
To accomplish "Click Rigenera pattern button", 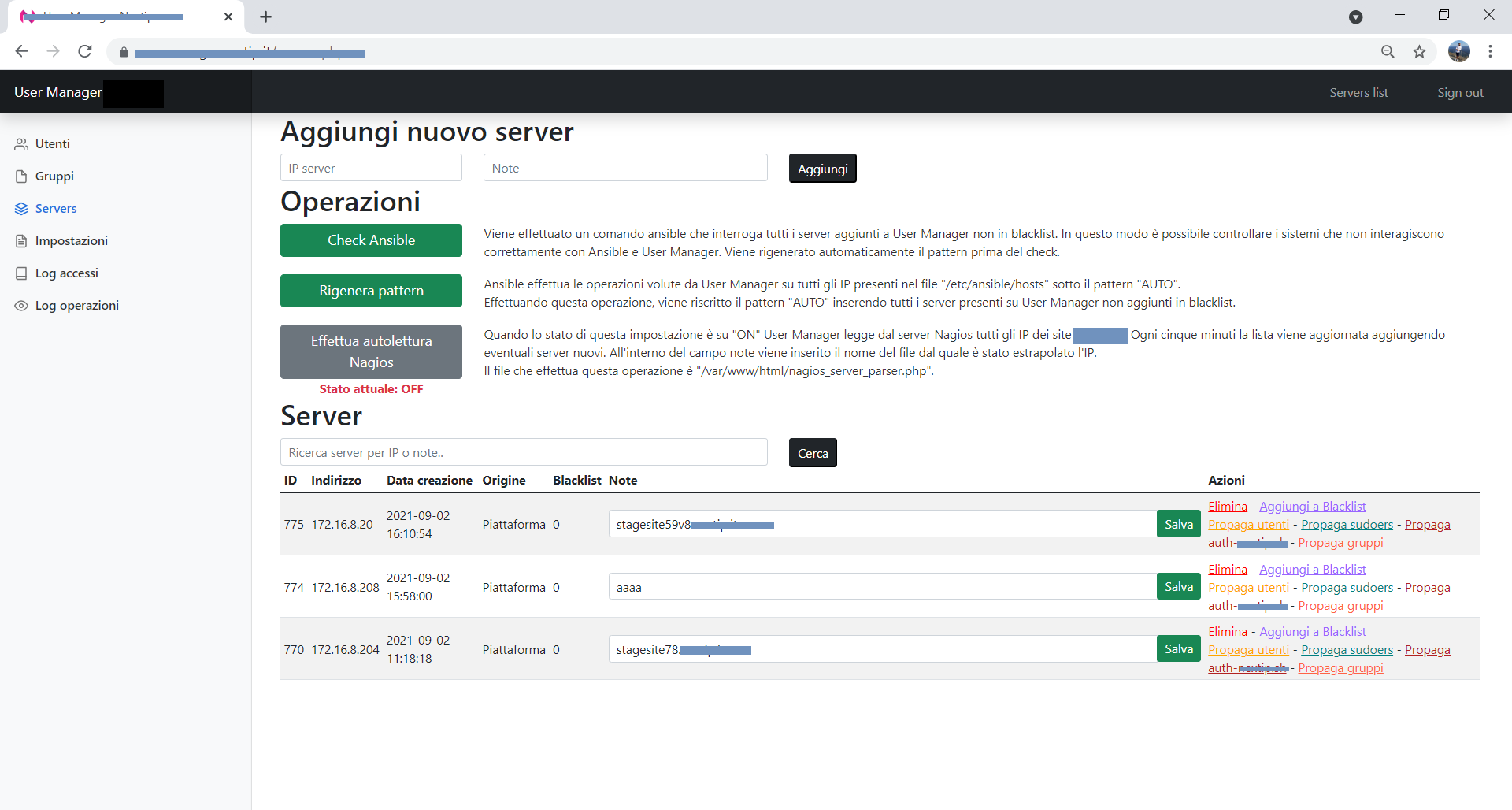I will pos(371,291).
